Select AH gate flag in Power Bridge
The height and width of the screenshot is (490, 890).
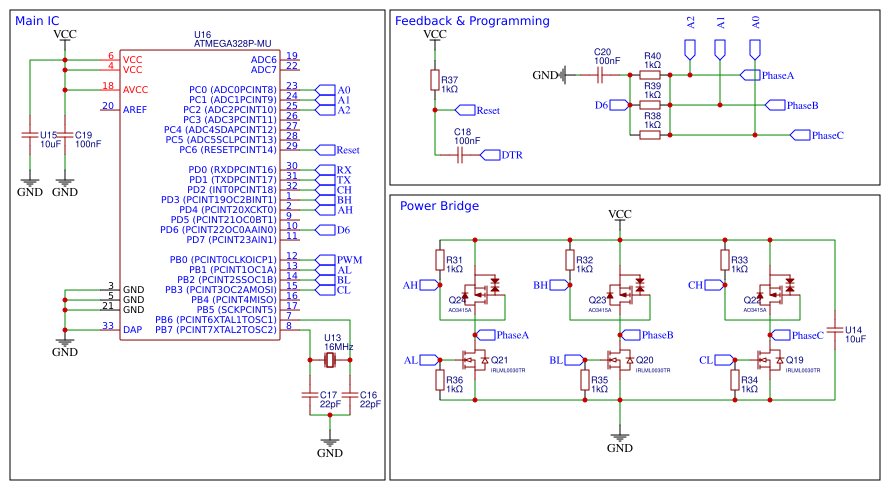click(430, 285)
